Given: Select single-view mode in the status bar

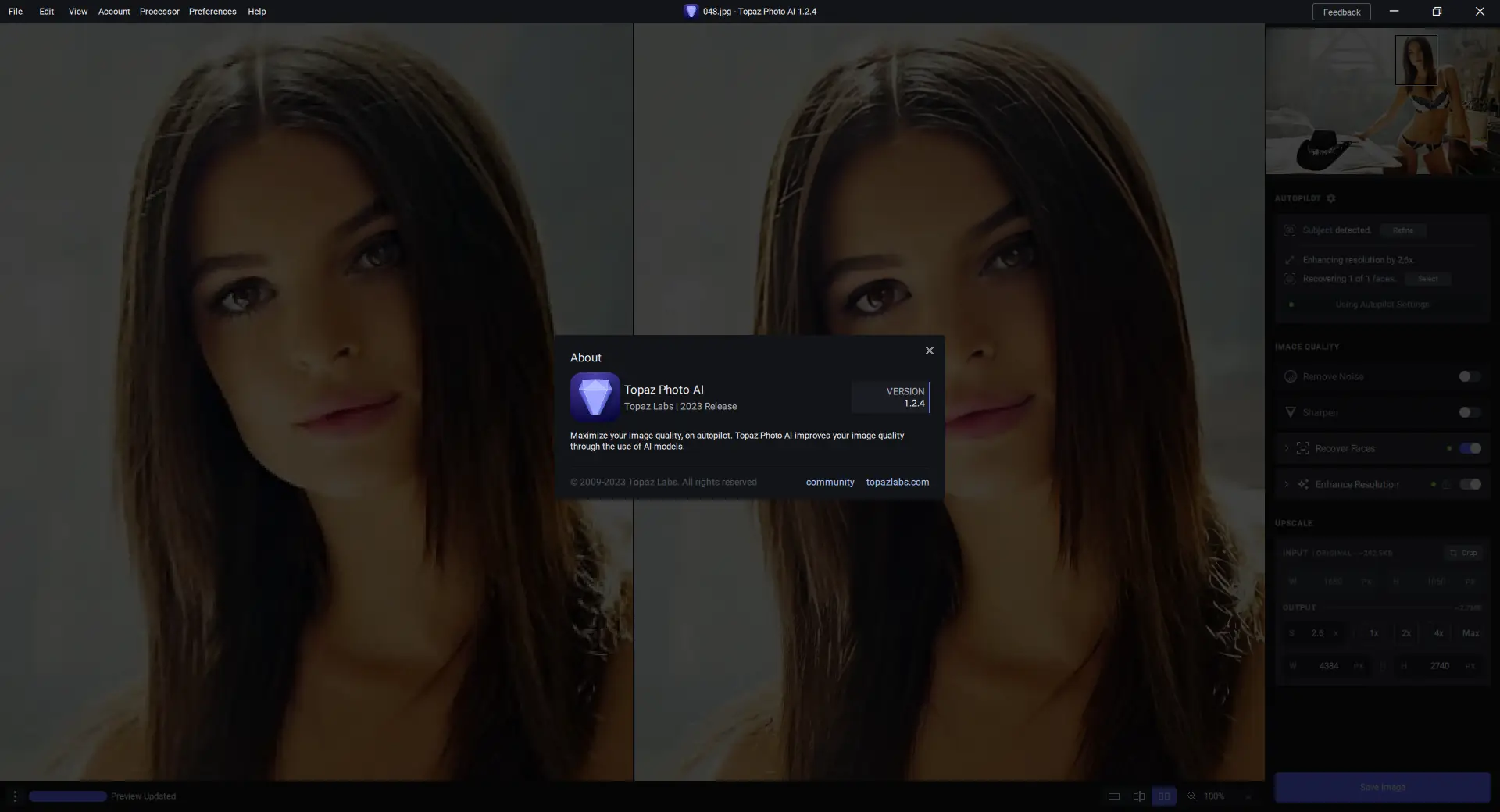Looking at the screenshot, I should [x=1113, y=796].
